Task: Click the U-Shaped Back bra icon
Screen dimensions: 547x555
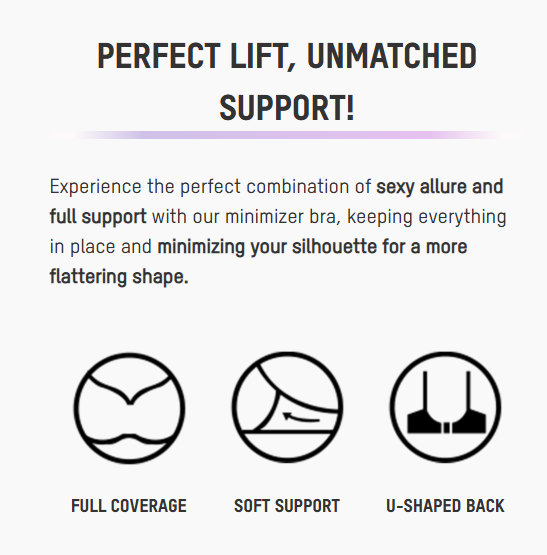Action: [x=445, y=407]
